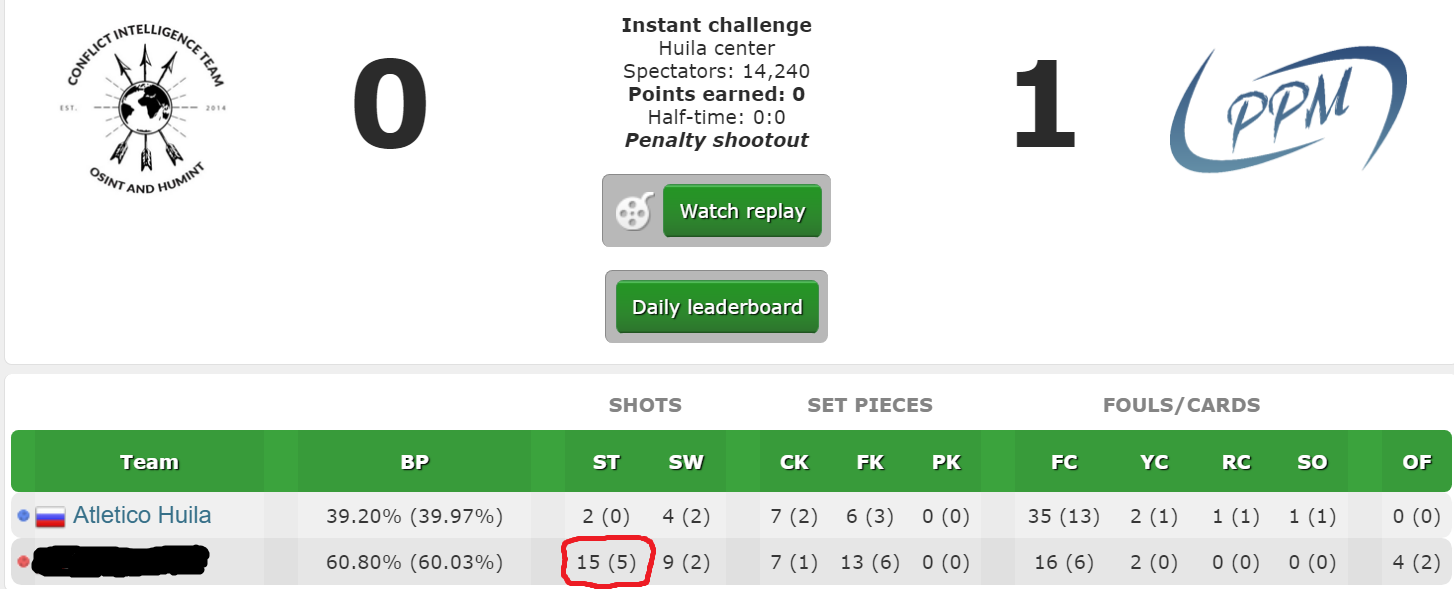Open the Atletico Huila team link
The image size is (1454, 589).
pos(142,516)
